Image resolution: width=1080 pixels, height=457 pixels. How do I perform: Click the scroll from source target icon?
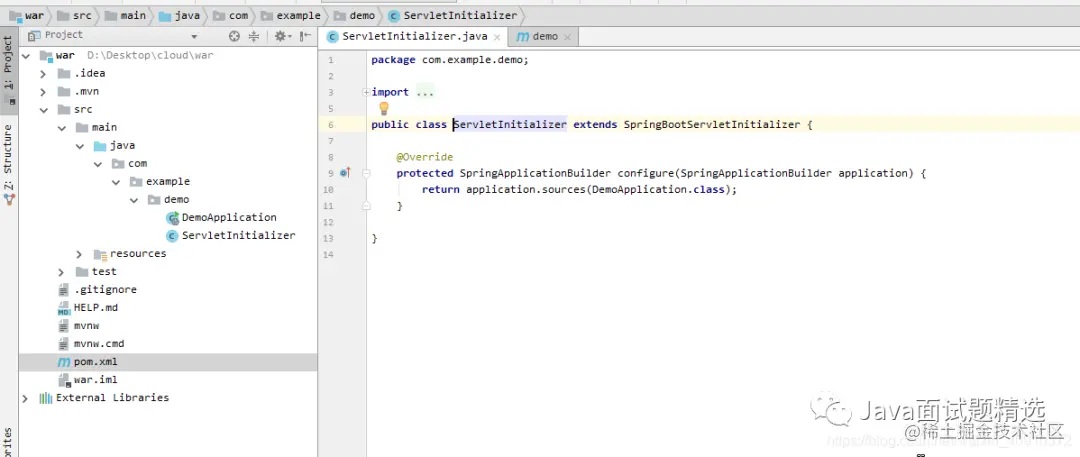click(x=234, y=37)
